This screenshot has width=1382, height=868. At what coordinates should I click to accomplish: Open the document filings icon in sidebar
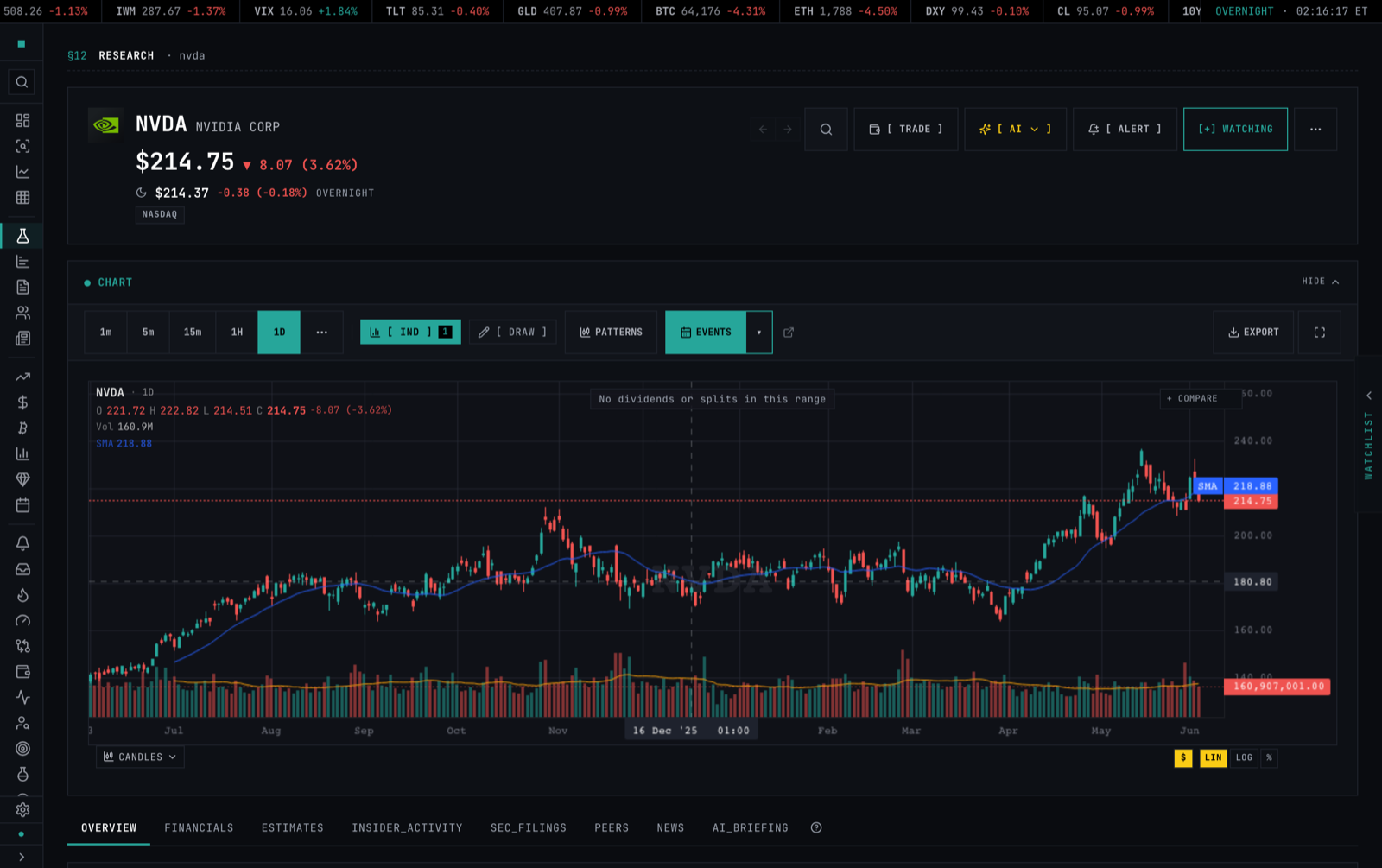22,287
